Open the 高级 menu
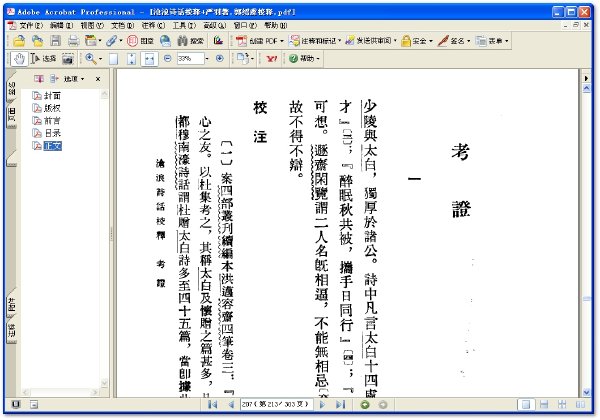 point(215,25)
